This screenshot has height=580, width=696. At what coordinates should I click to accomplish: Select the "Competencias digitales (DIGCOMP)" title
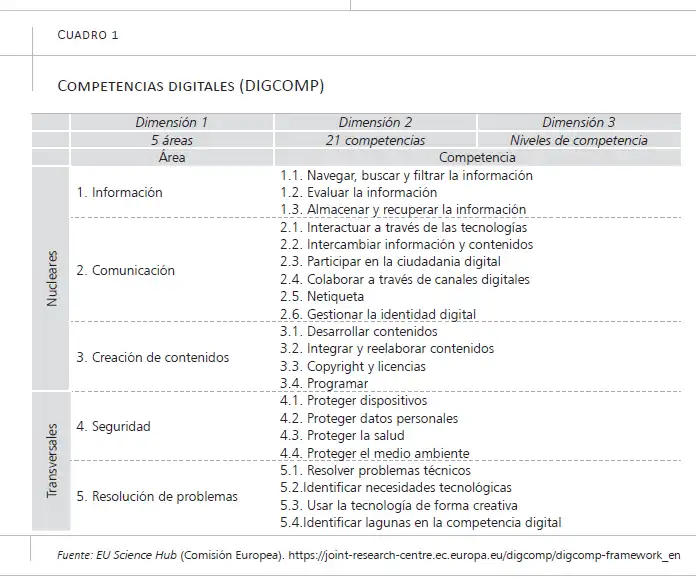click(x=191, y=85)
